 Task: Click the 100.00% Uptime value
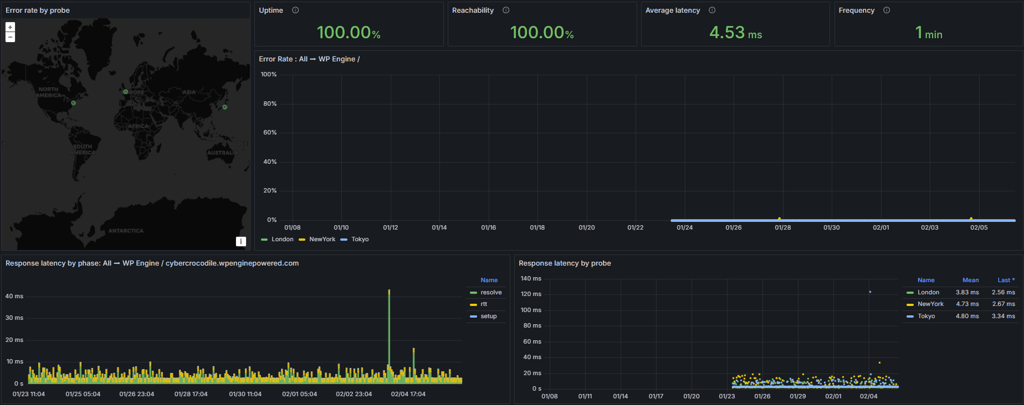point(348,33)
